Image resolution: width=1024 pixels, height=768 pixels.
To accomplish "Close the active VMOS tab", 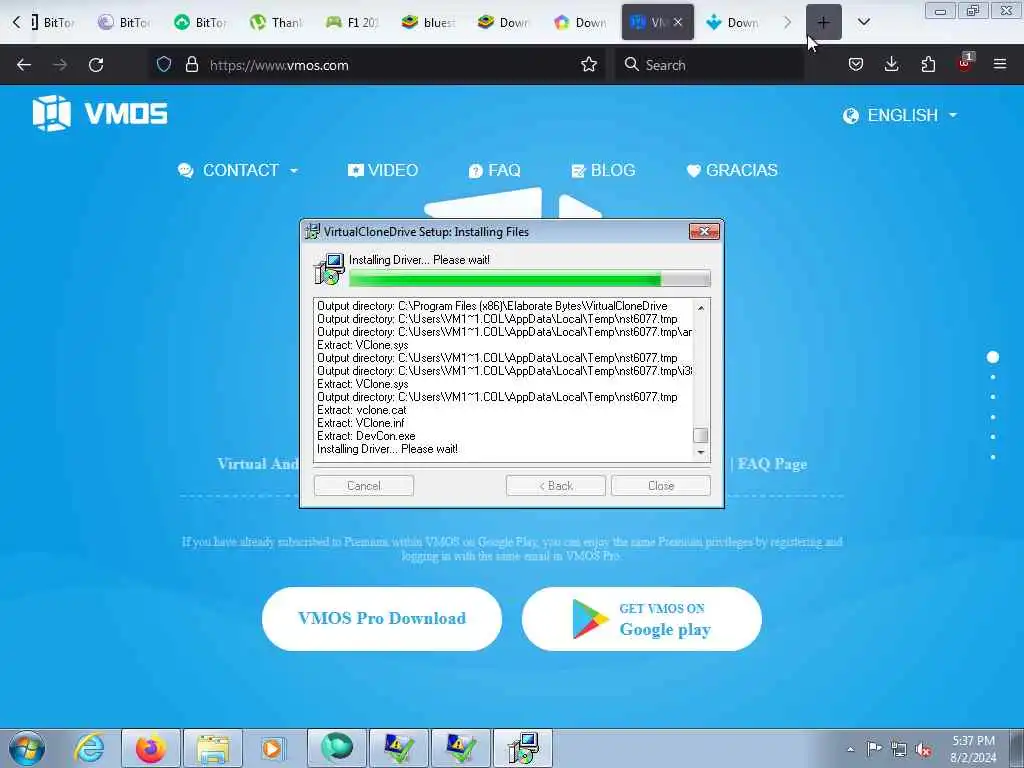I will coord(678,22).
